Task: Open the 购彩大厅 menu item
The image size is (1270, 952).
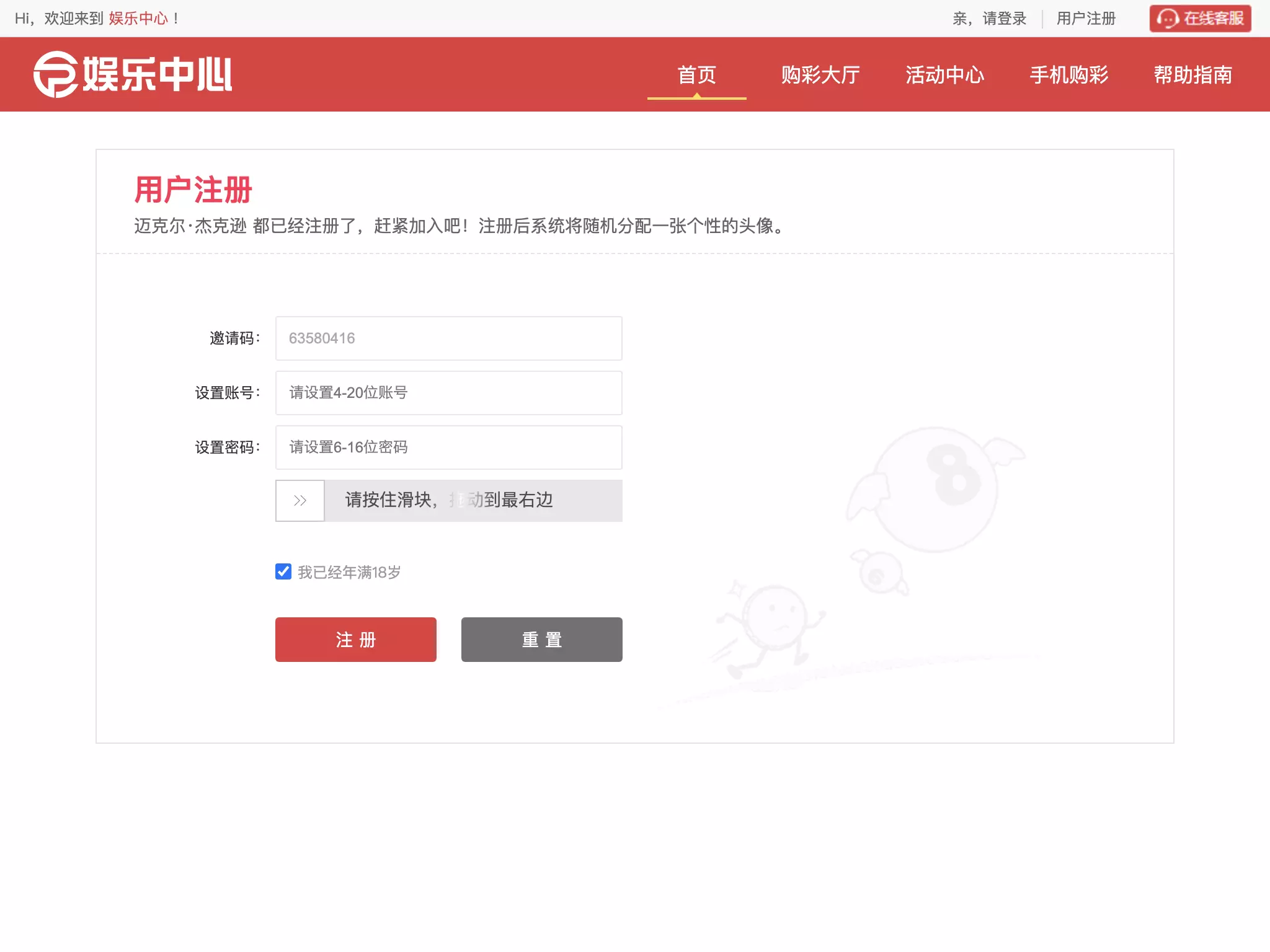Action: (820, 75)
